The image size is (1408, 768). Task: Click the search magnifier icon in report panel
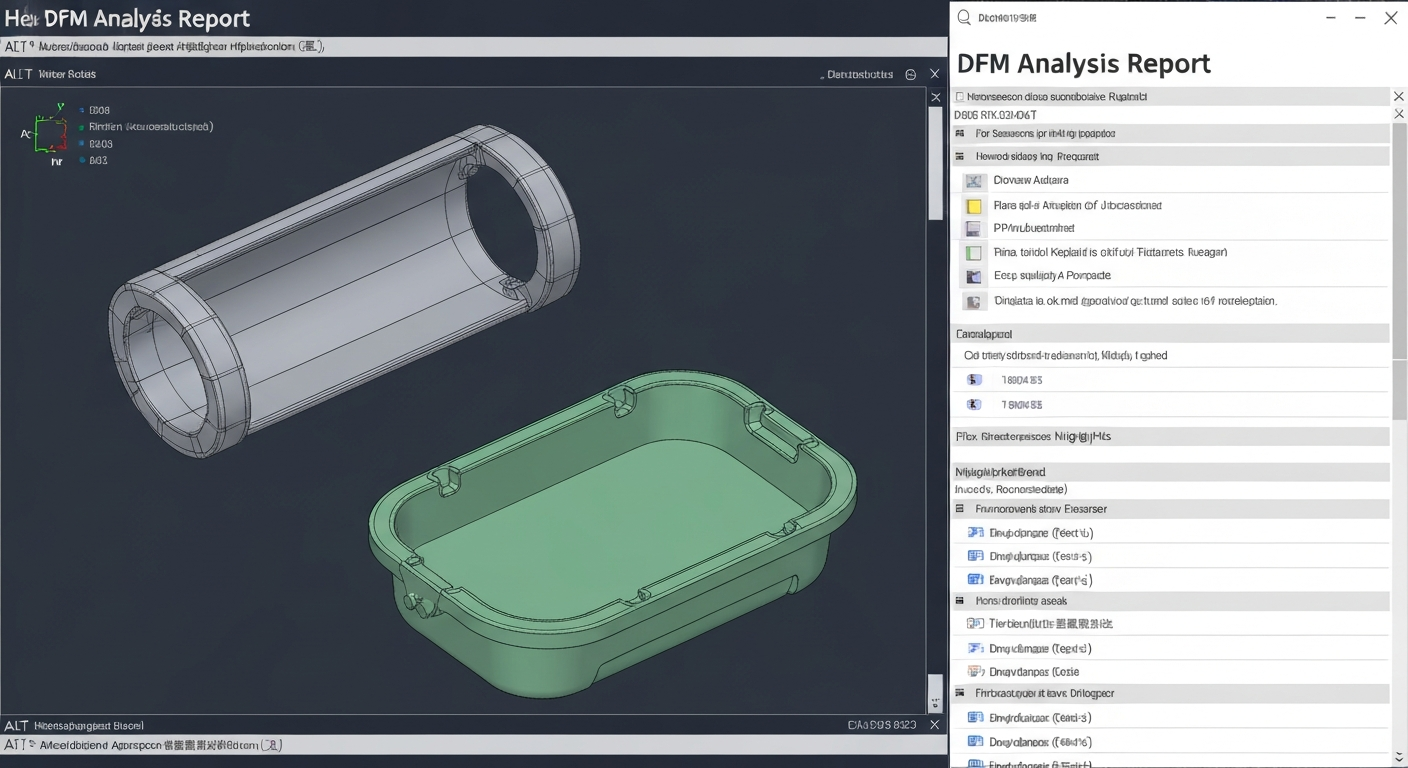tap(964, 18)
